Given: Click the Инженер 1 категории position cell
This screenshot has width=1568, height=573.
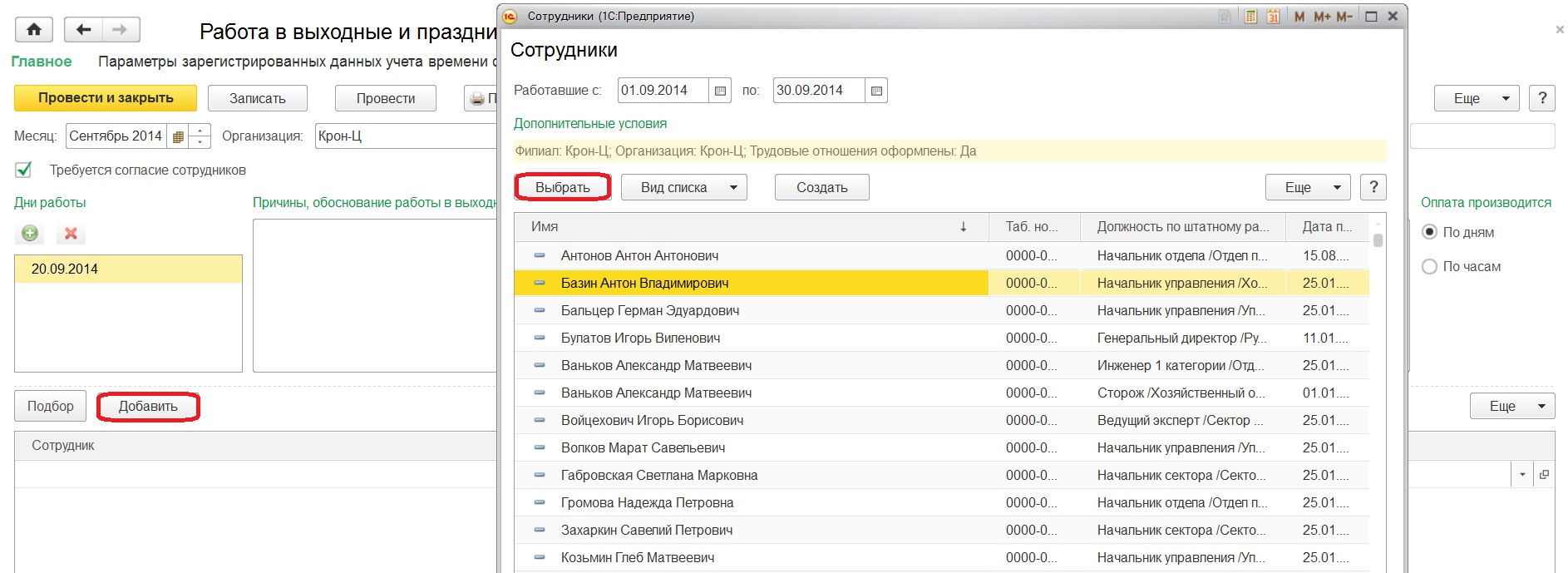Looking at the screenshot, I should [1183, 366].
